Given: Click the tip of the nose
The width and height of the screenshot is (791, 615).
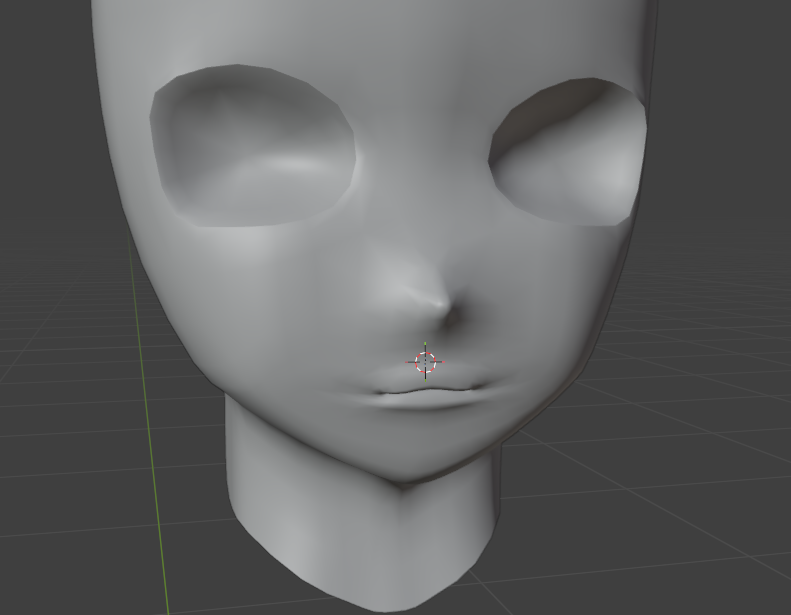Looking at the screenshot, I should click(437, 300).
